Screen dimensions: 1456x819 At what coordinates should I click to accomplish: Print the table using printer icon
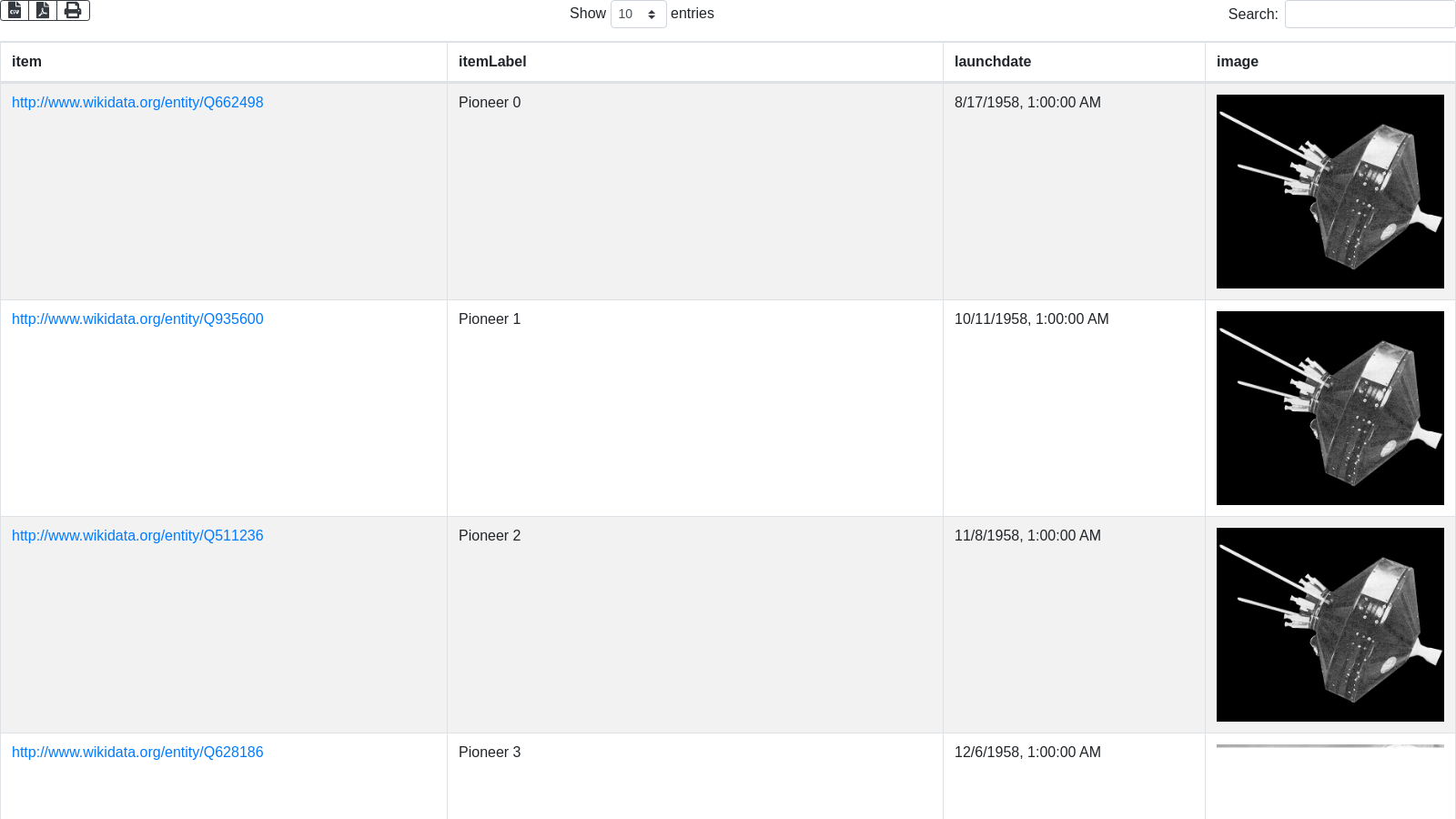pyautogui.click(x=73, y=10)
